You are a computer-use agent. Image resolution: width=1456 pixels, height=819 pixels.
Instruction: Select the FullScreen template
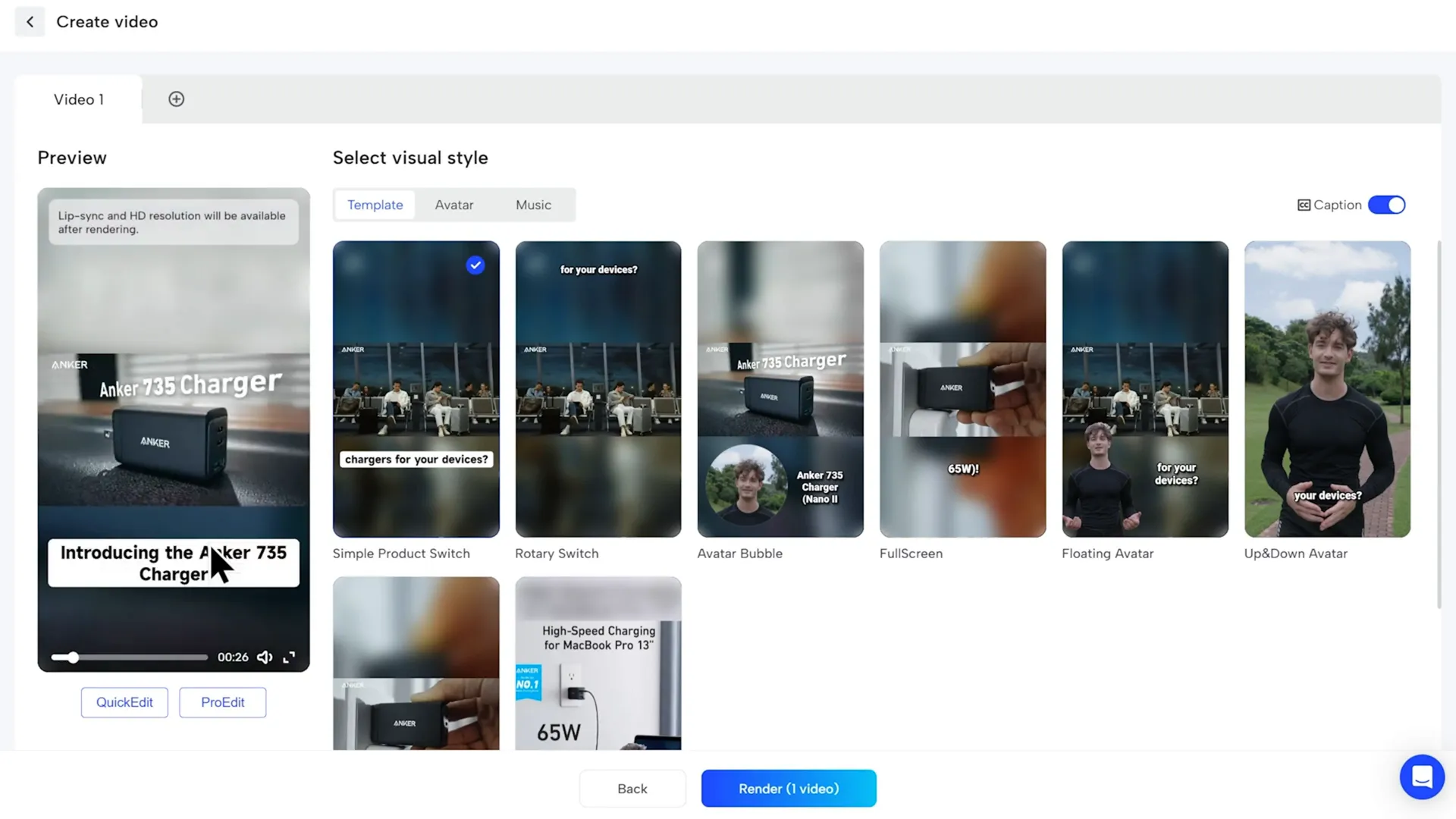(x=962, y=389)
